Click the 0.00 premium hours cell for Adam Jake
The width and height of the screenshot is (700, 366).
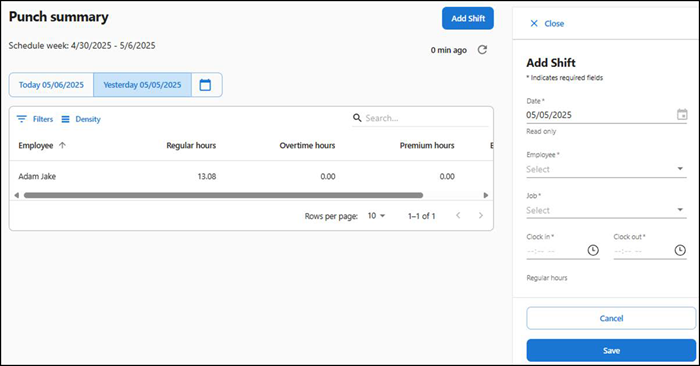447,176
